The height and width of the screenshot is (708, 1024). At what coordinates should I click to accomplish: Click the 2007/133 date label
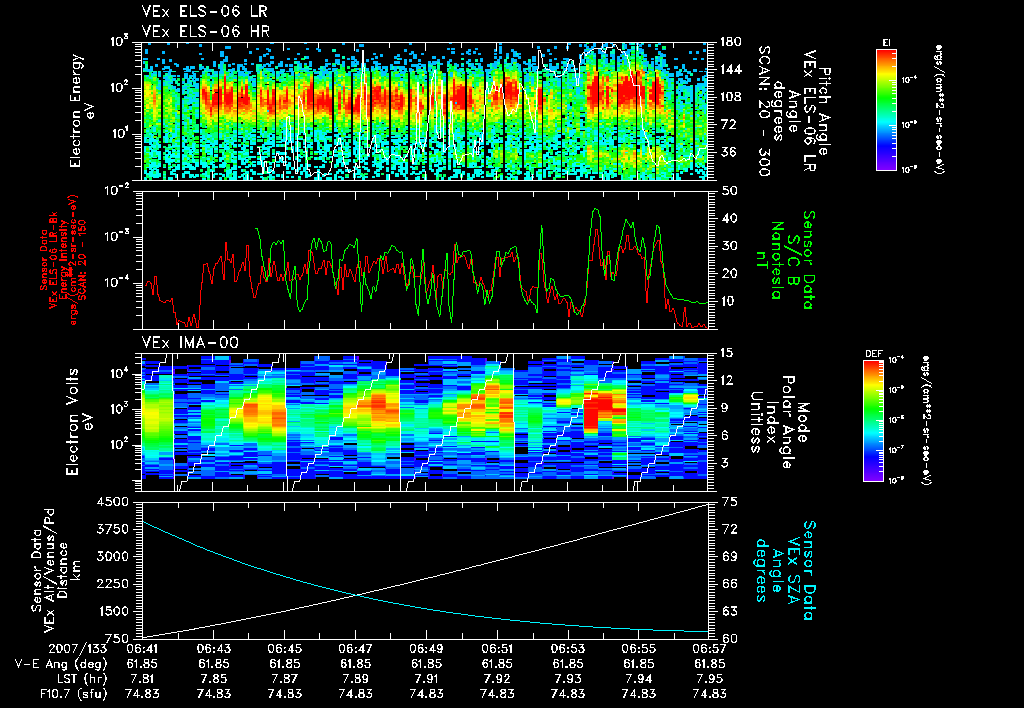[78, 648]
